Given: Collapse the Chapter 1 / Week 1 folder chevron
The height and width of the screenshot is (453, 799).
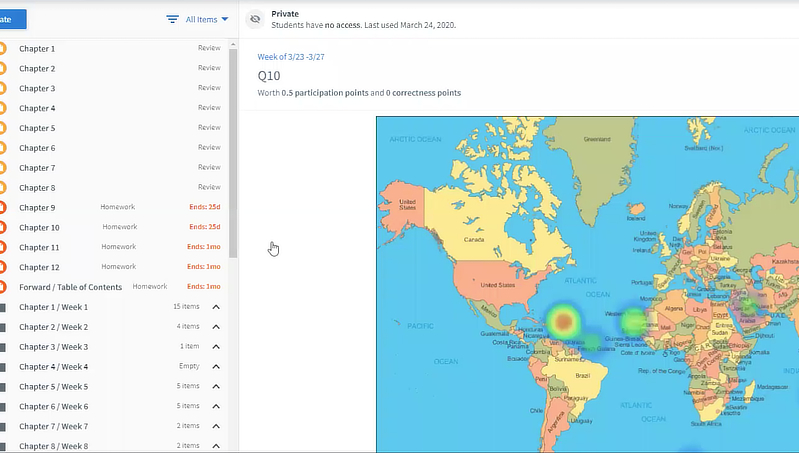Looking at the screenshot, I should point(216,307).
